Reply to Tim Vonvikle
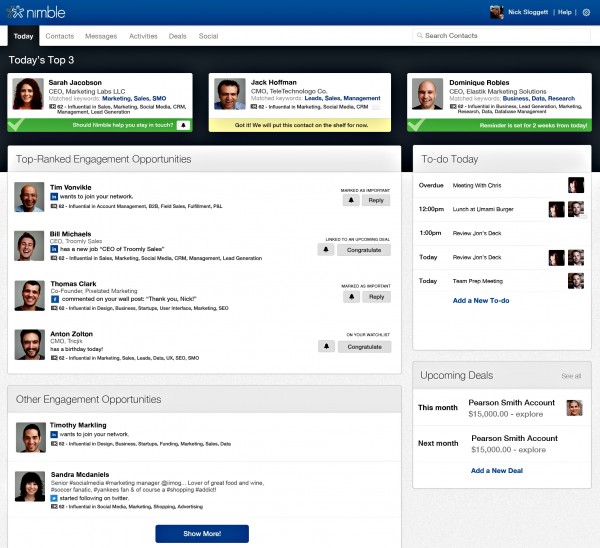This screenshot has height=548, width=600. point(376,200)
